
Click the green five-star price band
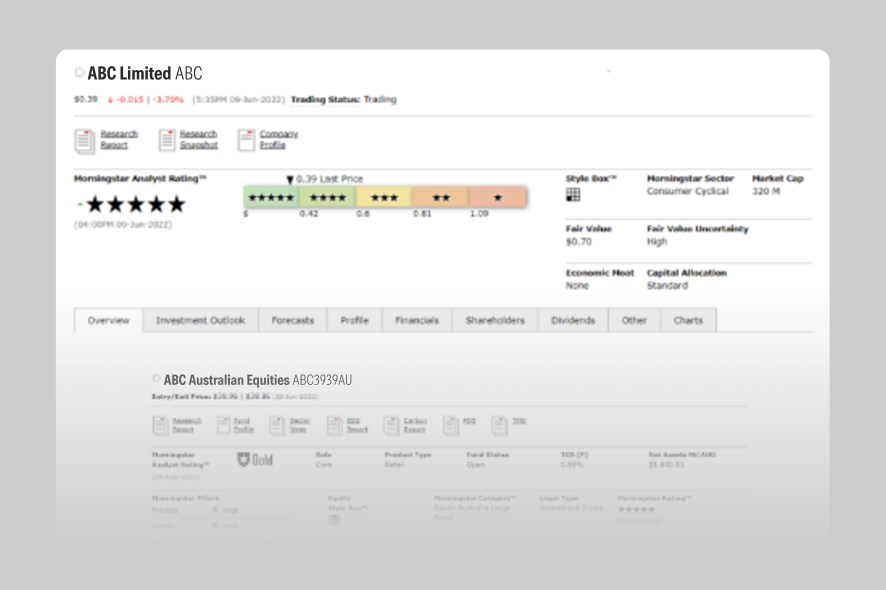271,197
